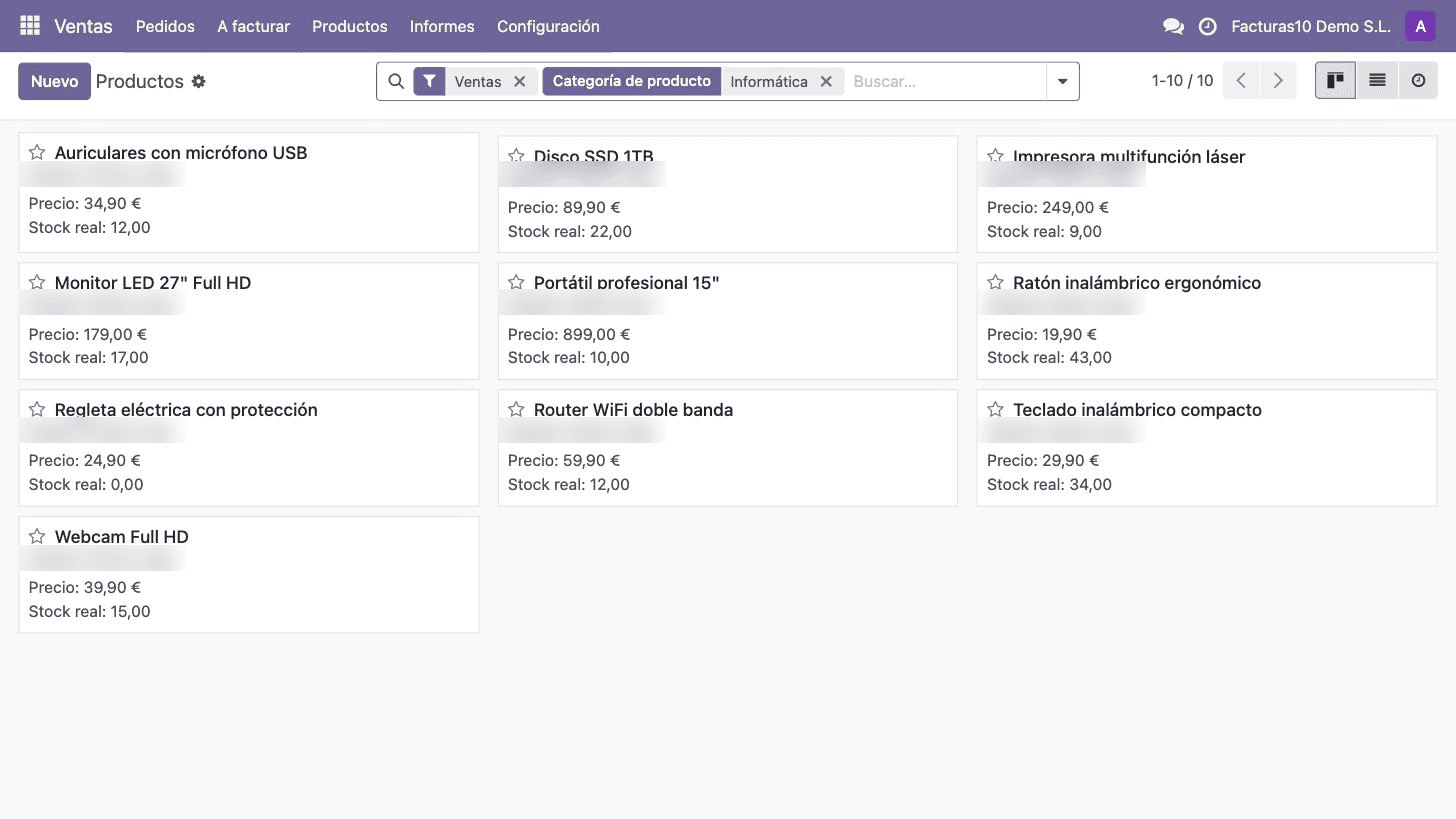
Task: Mark Impresora multifunción láser as favorite
Action: coord(995,156)
